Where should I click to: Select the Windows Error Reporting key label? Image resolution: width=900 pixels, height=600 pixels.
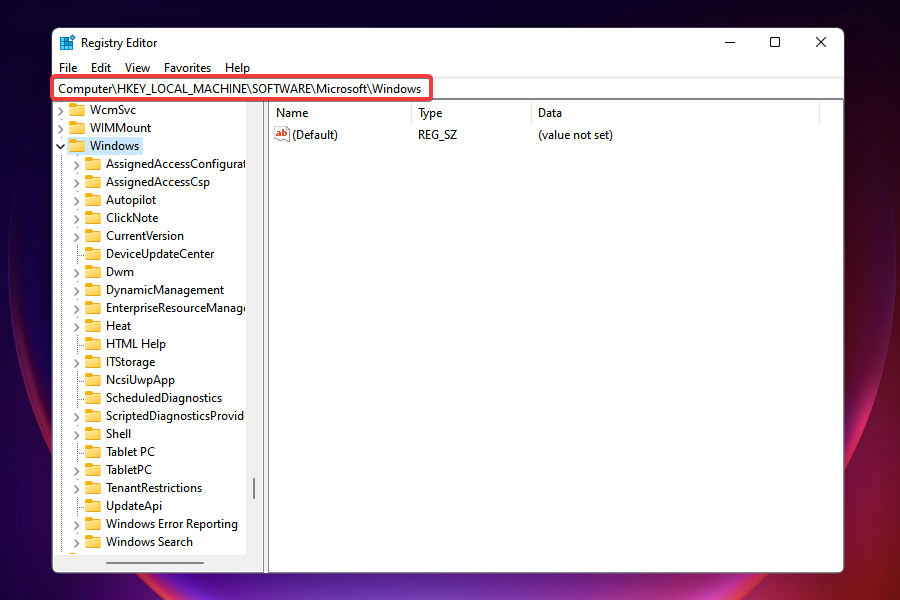pyautogui.click(x=172, y=524)
